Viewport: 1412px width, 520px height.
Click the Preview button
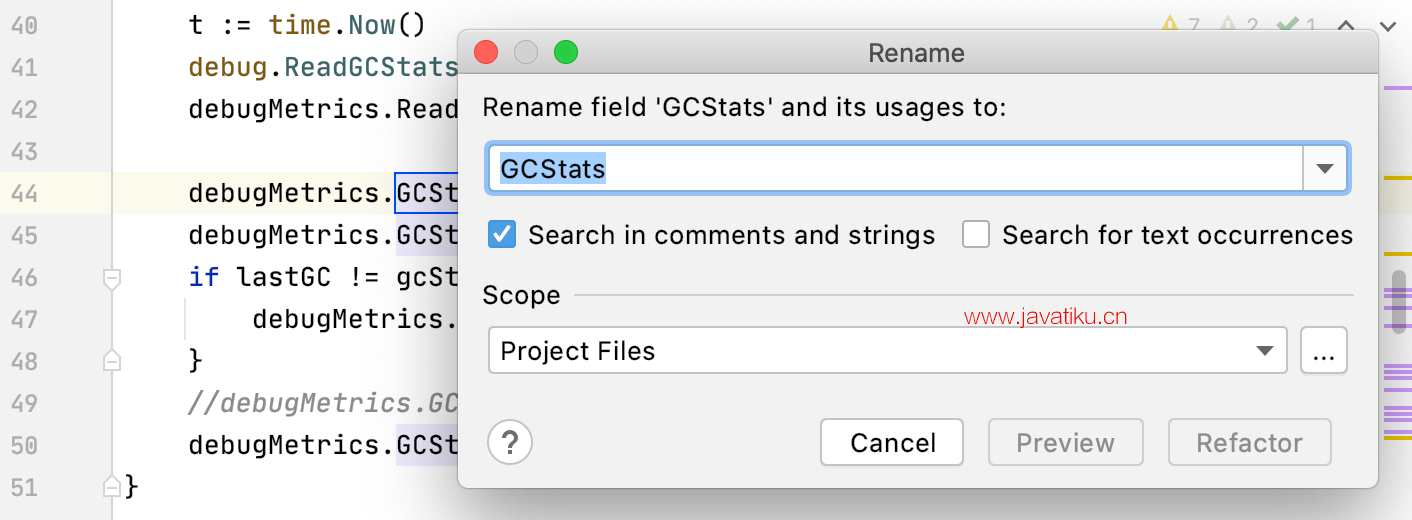click(1065, 442)
